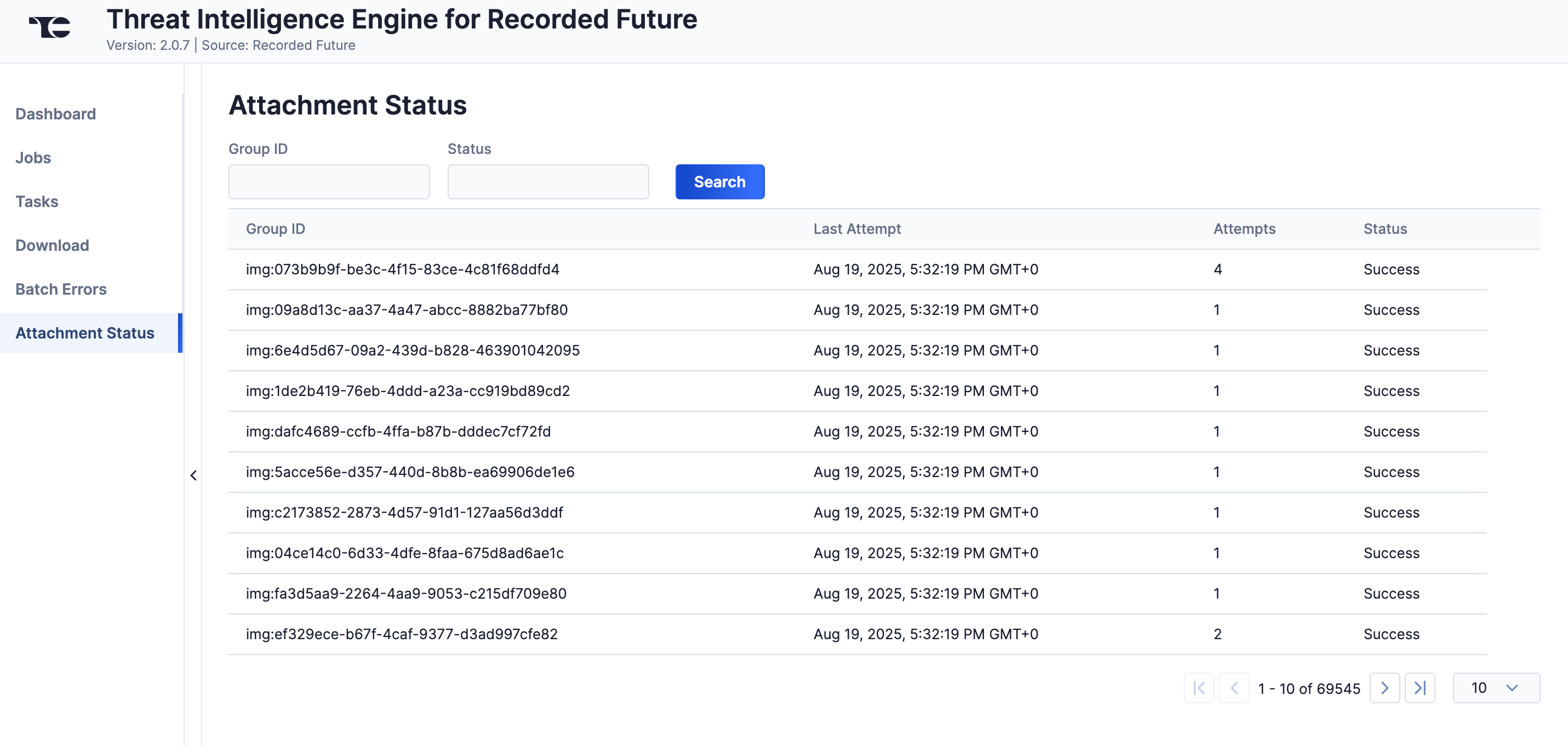Open Jobs in the sidebar
The height and width of the screenshot is (746, 1568).
[33, 158]
